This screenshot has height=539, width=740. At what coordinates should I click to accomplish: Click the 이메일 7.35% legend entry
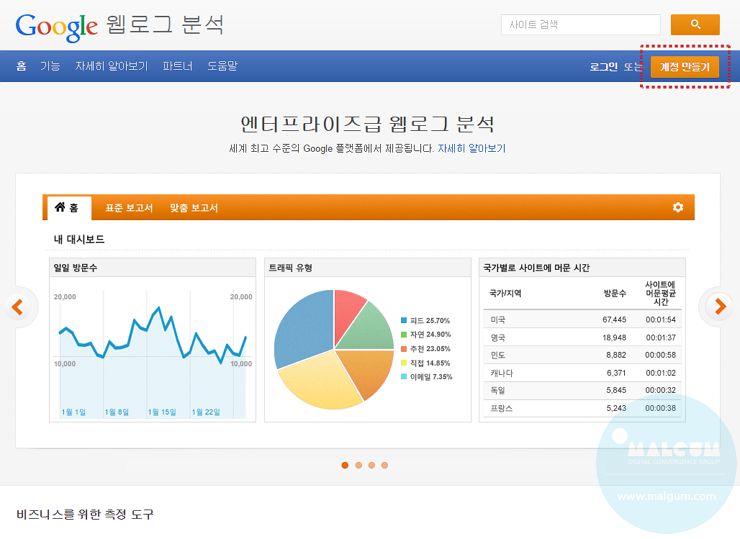tap(427, 377)
